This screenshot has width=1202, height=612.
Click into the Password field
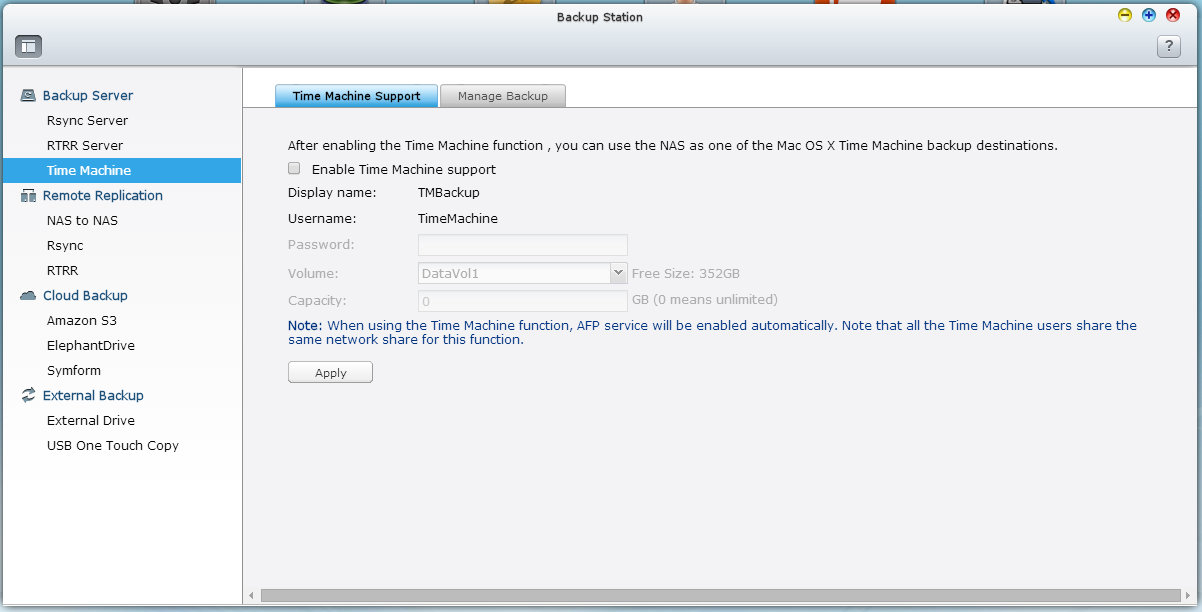tap(522, 245)
